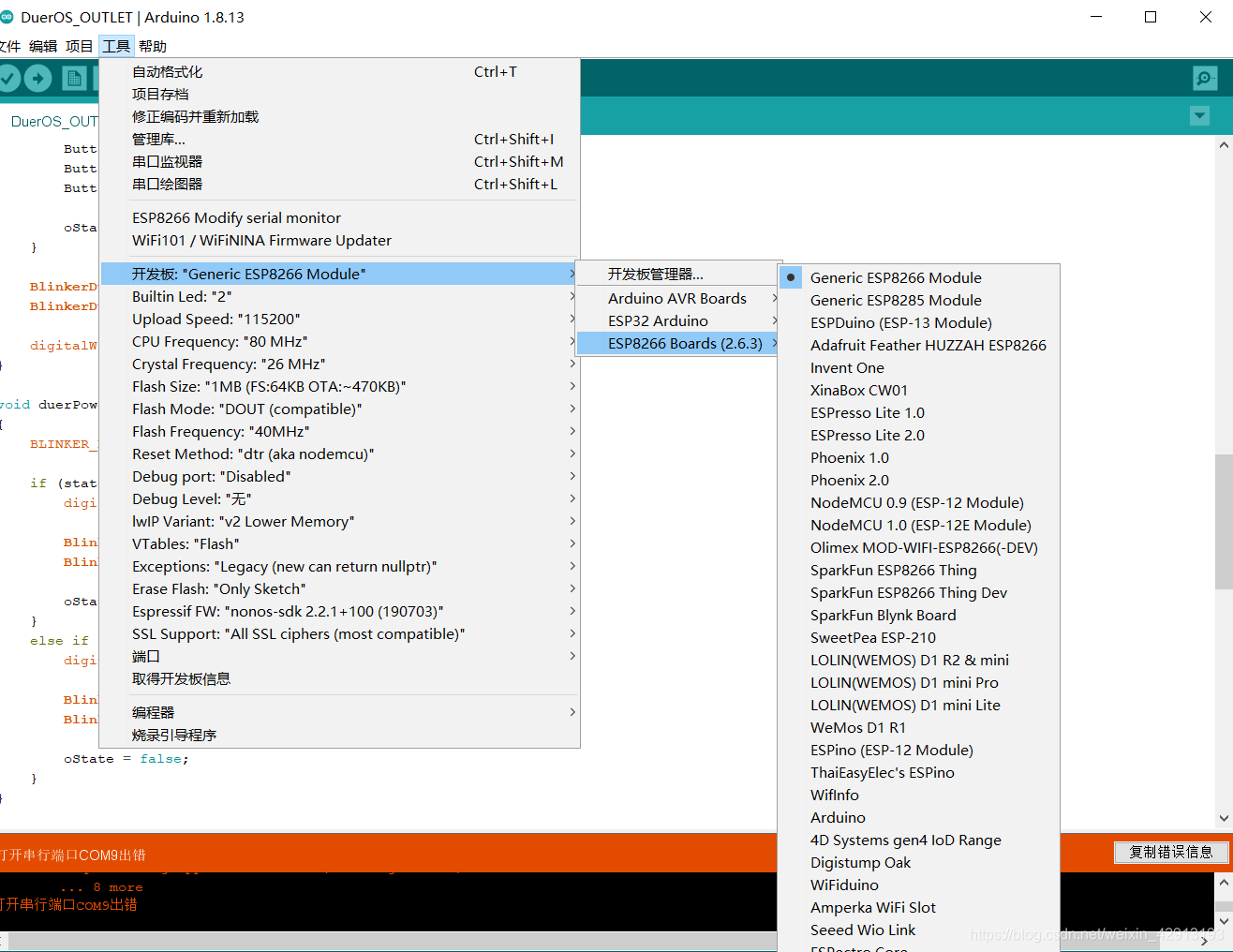The height and width of the screenshot is (952, 1233).
Task: Expand the 端口 port submenu
Action: (339, 656)
